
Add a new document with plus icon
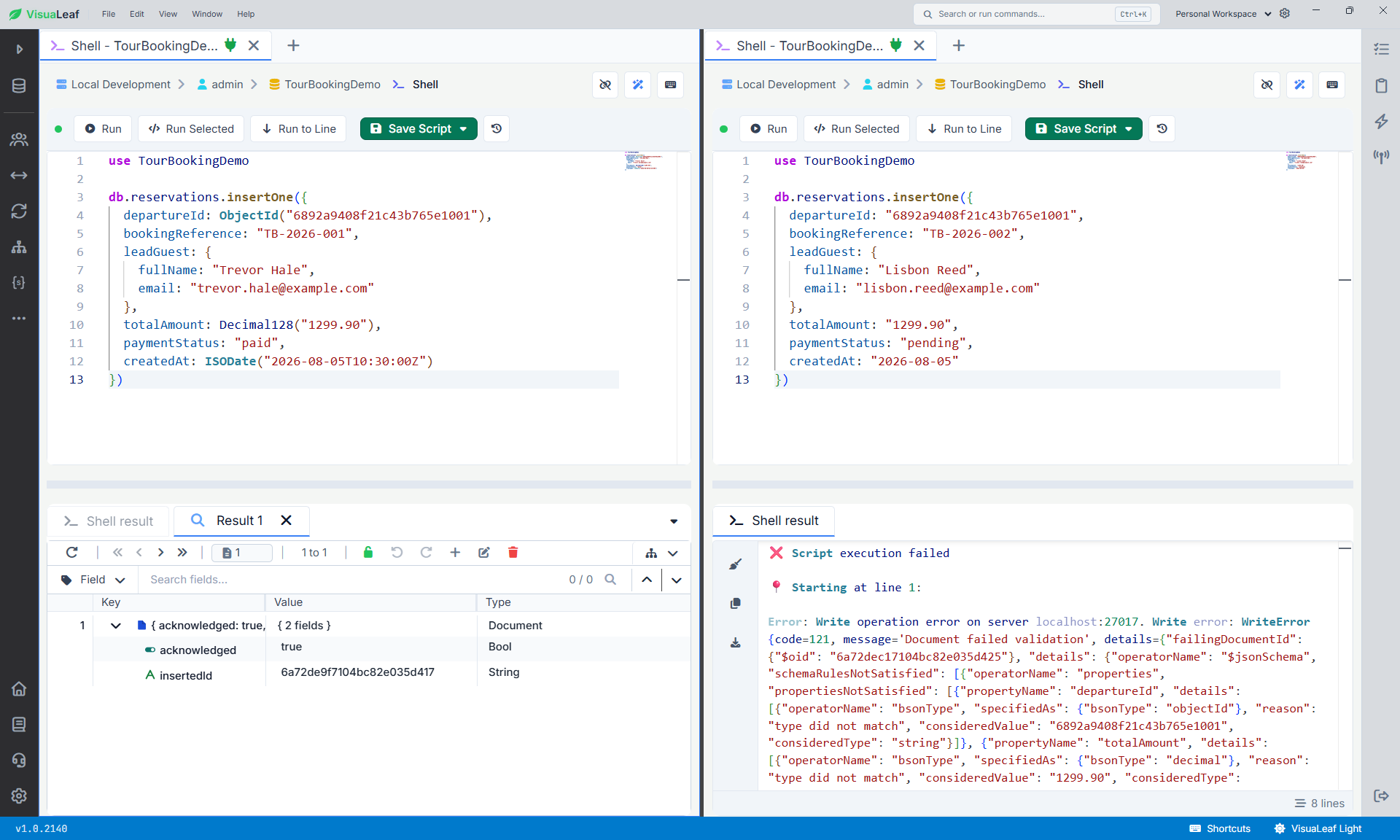click(x=455, y=553)
